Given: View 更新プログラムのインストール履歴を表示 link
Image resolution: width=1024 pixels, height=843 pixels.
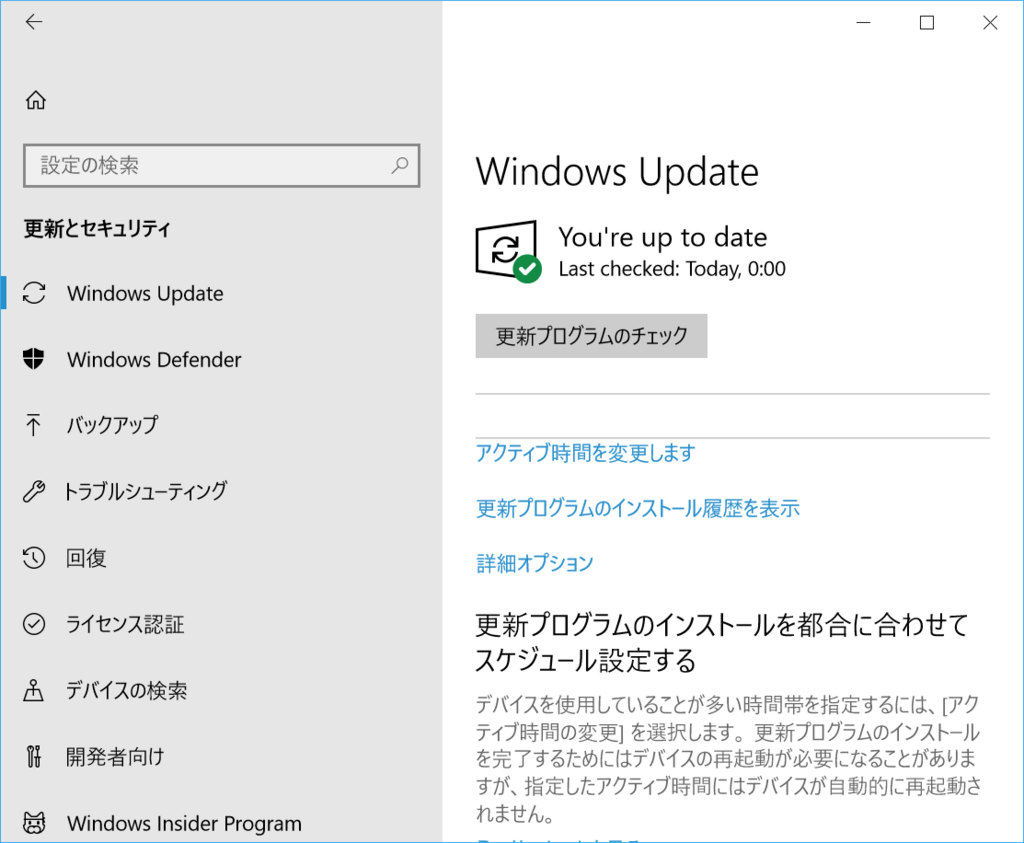Looking at the screenshot, I should (x=637, y=508).
